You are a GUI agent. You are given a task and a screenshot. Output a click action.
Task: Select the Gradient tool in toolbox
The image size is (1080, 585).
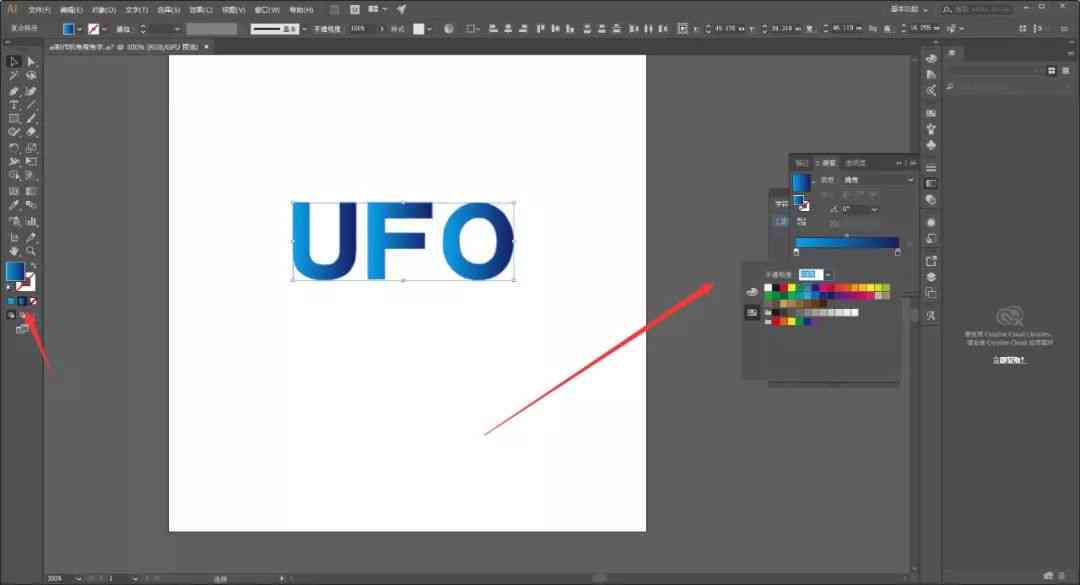click(x=31, y=191)
